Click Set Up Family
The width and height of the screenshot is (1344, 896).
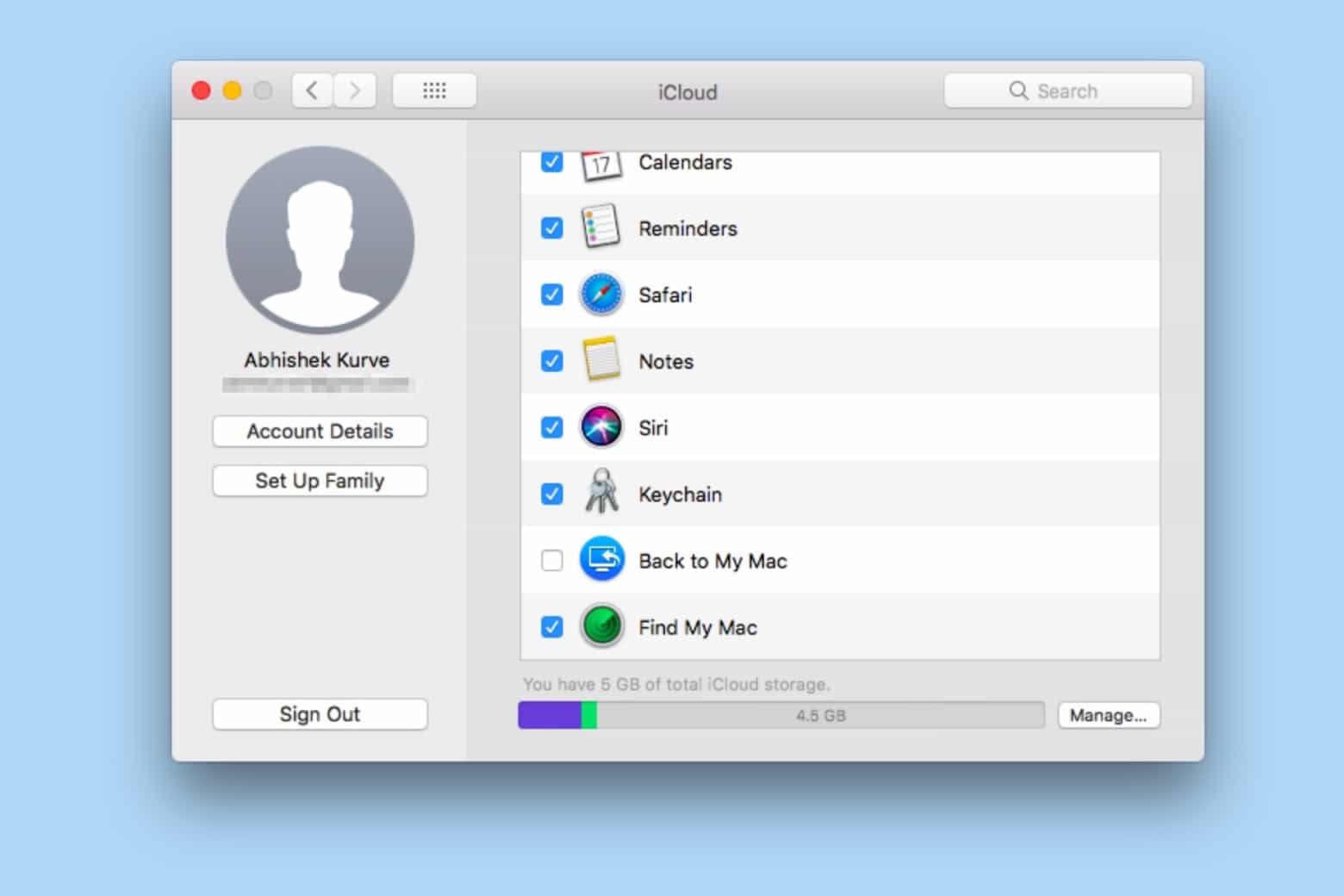point(320,481)
